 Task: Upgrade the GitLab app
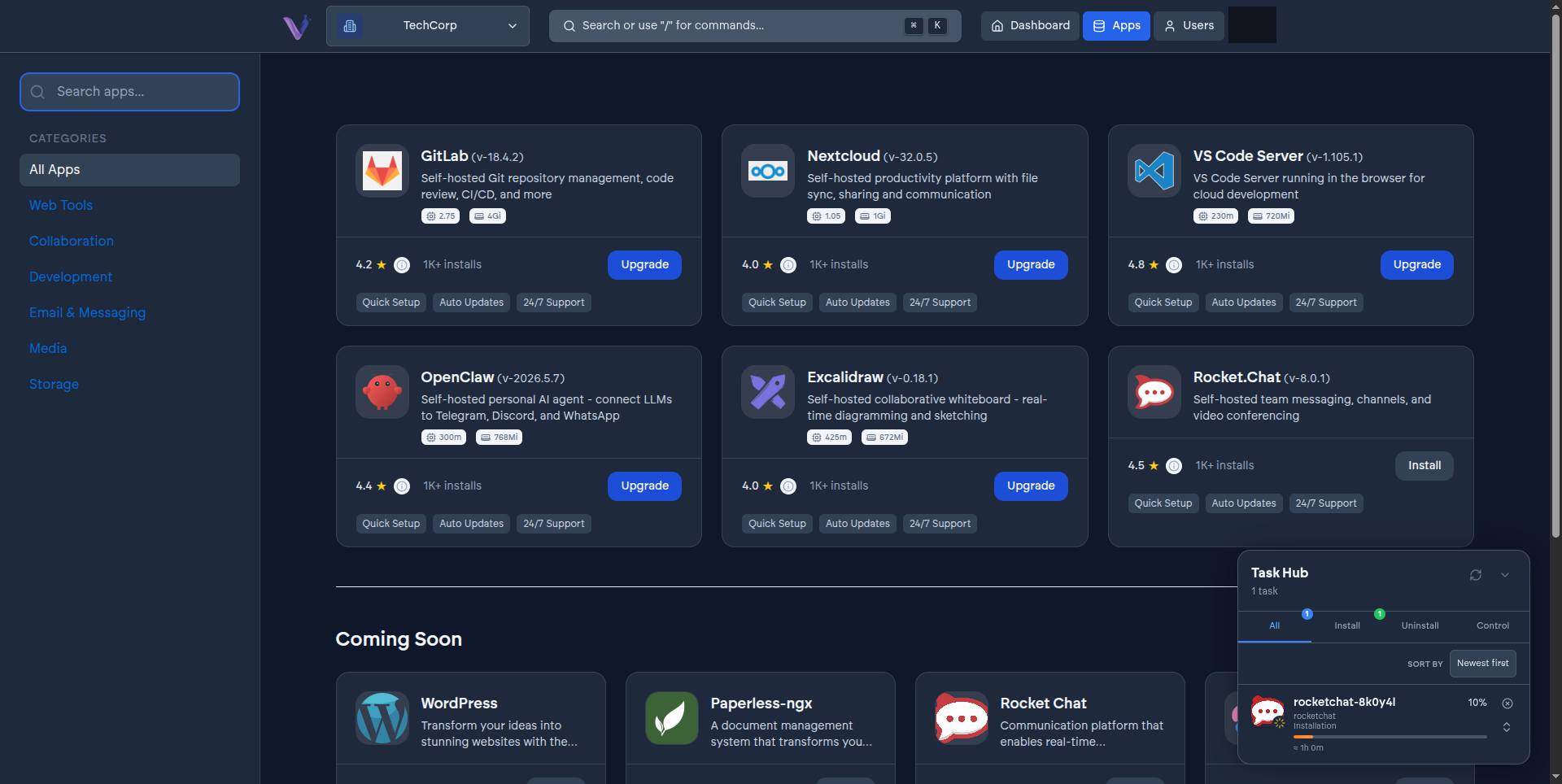[x=644, y=265]
